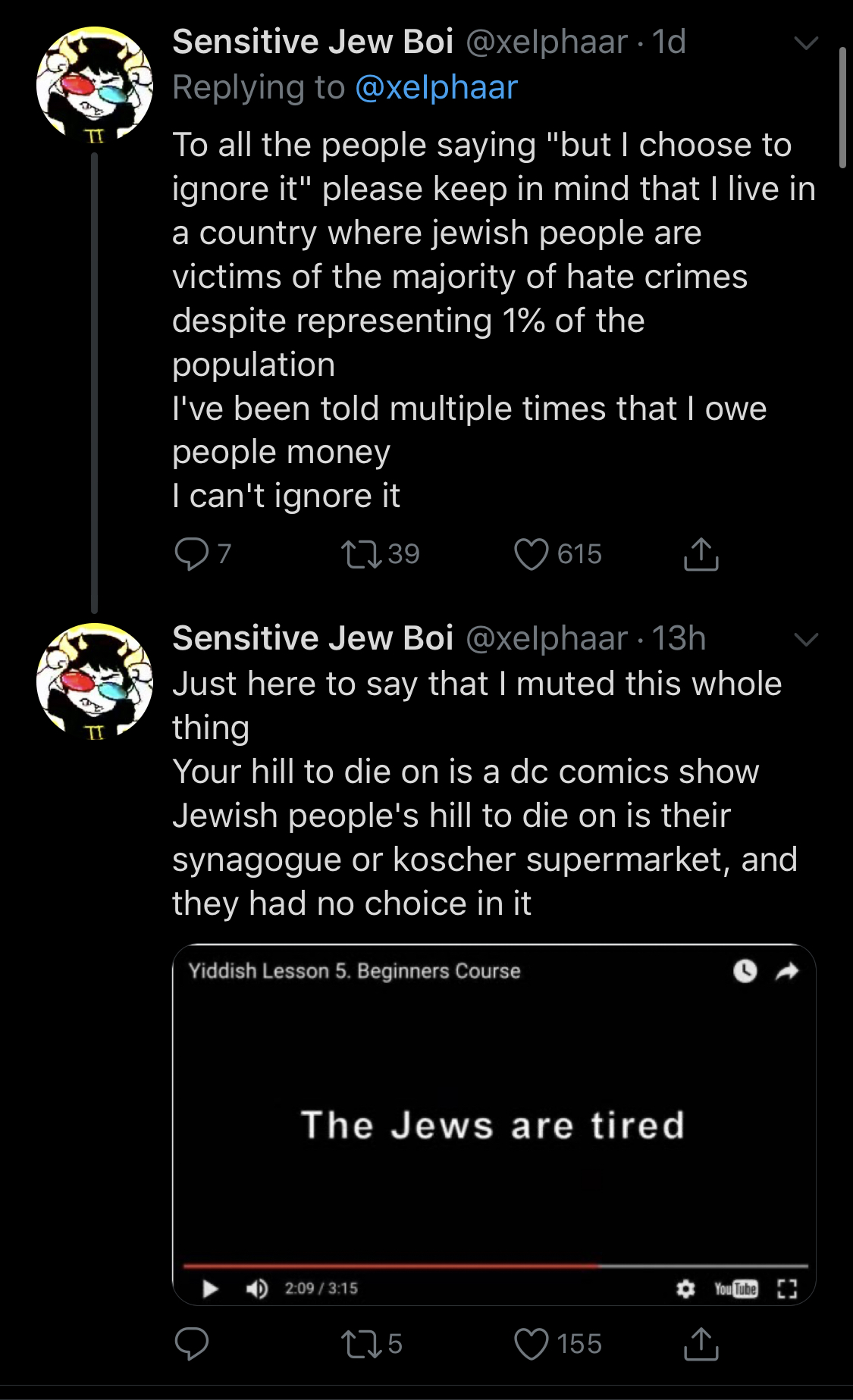This screenshot has width=853, height=1400.
Task: Reply to the first tweet
Action: coord(191,554)
